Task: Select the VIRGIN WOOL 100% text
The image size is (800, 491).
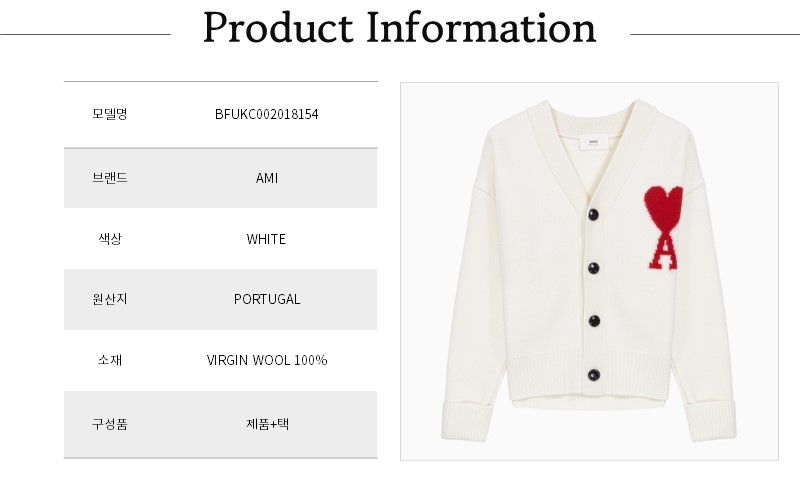Action: point(266,360)
